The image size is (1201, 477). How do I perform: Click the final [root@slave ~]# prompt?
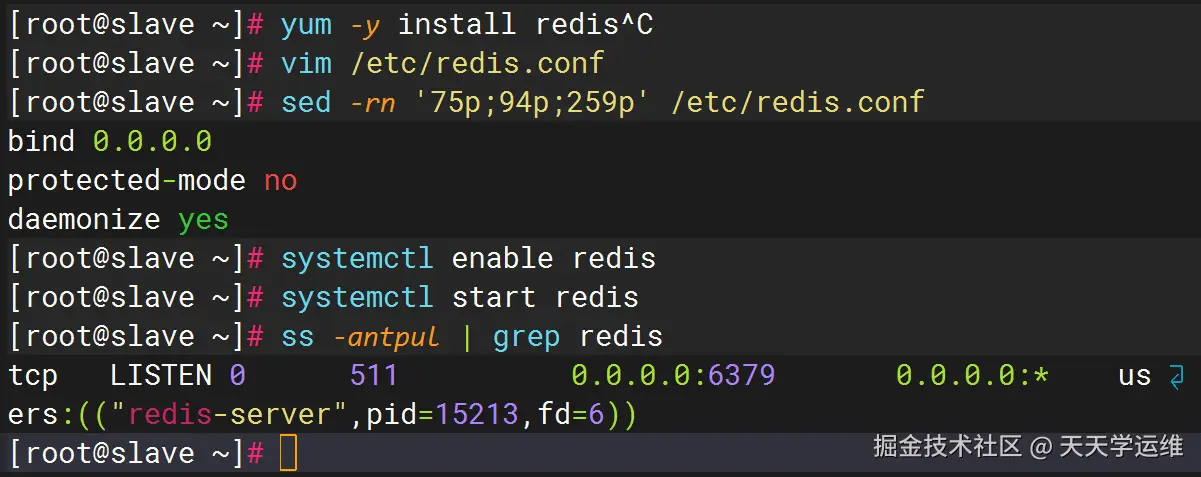(x=135, y=453)
